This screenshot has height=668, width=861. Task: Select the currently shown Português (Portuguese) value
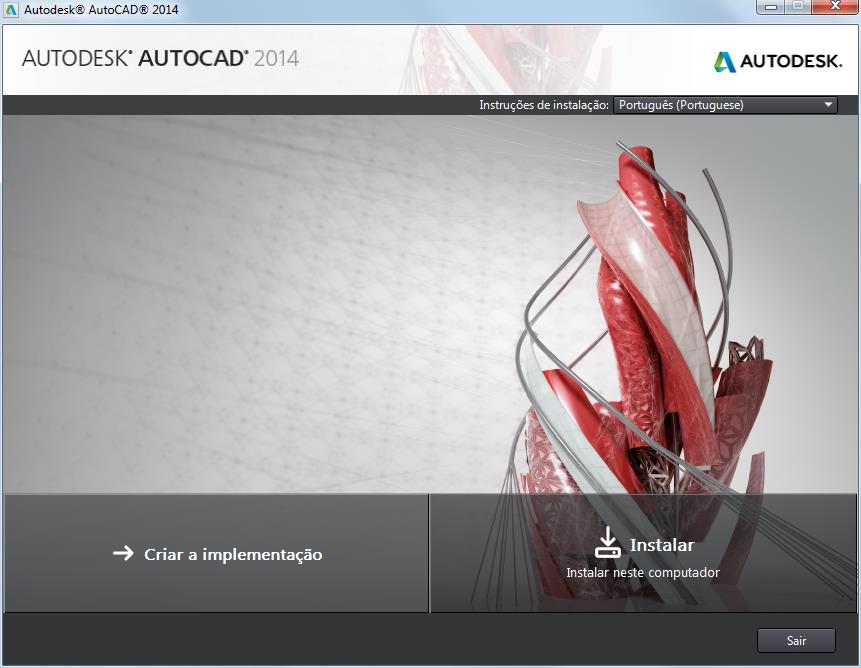[x=690, y=104]
